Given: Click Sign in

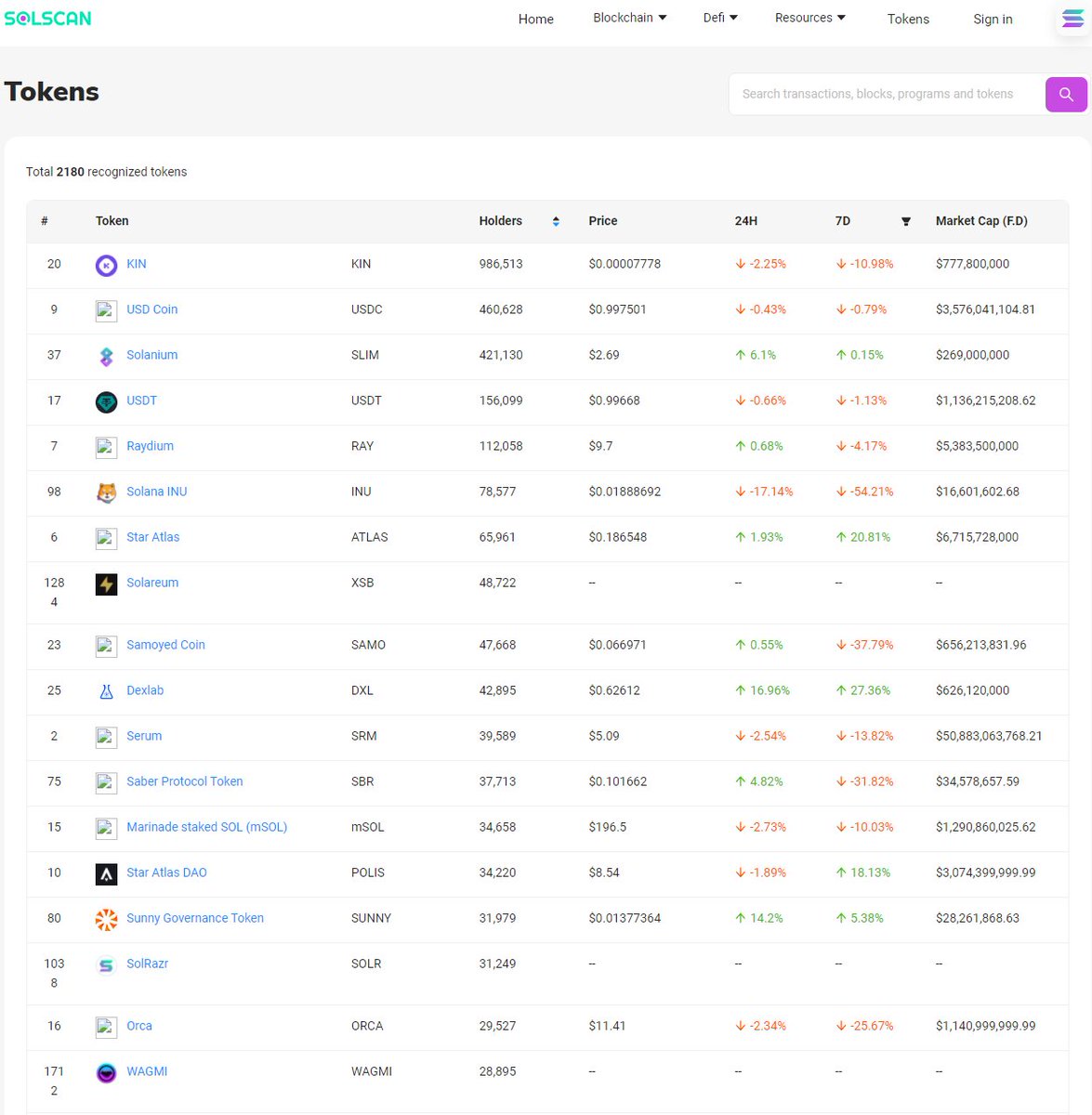Looking at the screenshot, I should pyautogui.click(x=993, y=19).
